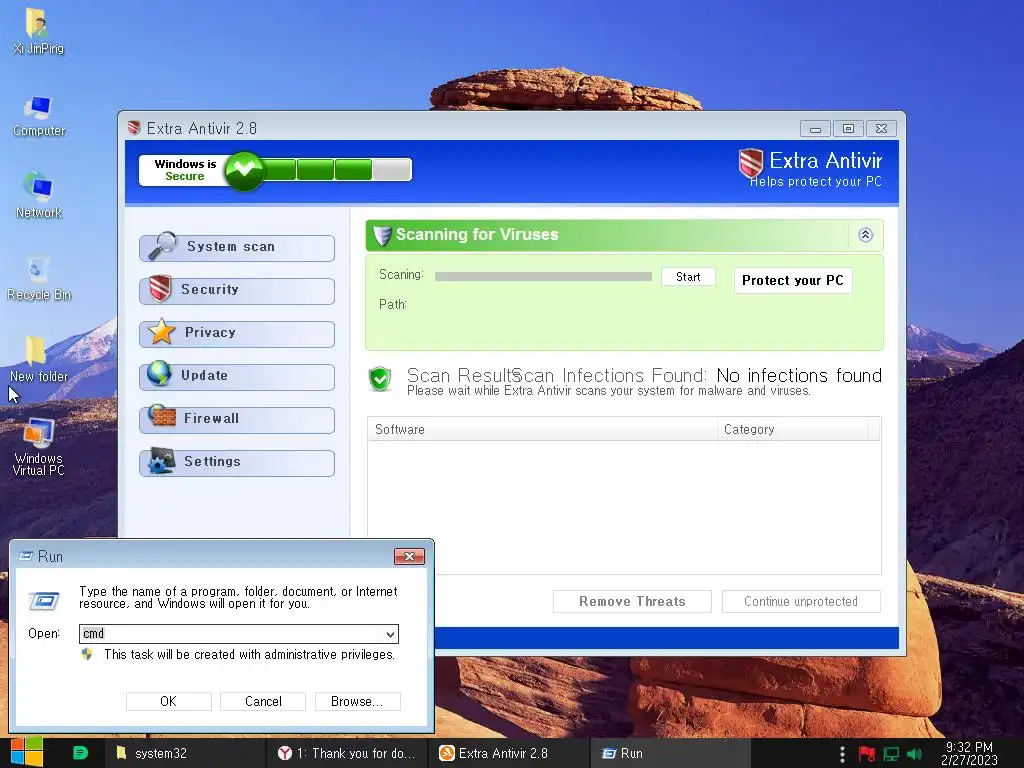
Task: Open the Security section
Action: tap(237, 290)
